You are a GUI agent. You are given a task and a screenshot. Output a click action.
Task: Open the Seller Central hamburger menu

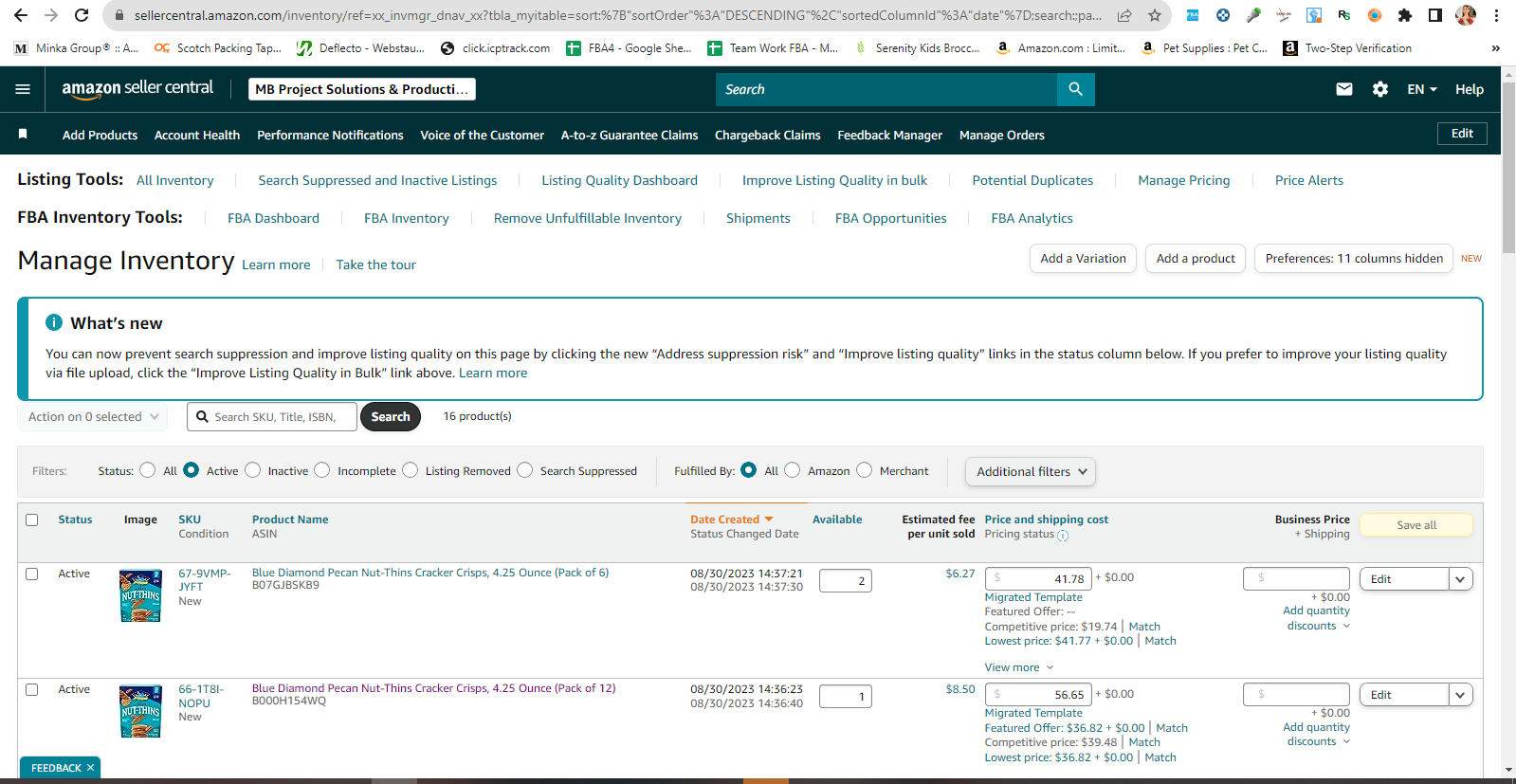(x=23, y=89)
